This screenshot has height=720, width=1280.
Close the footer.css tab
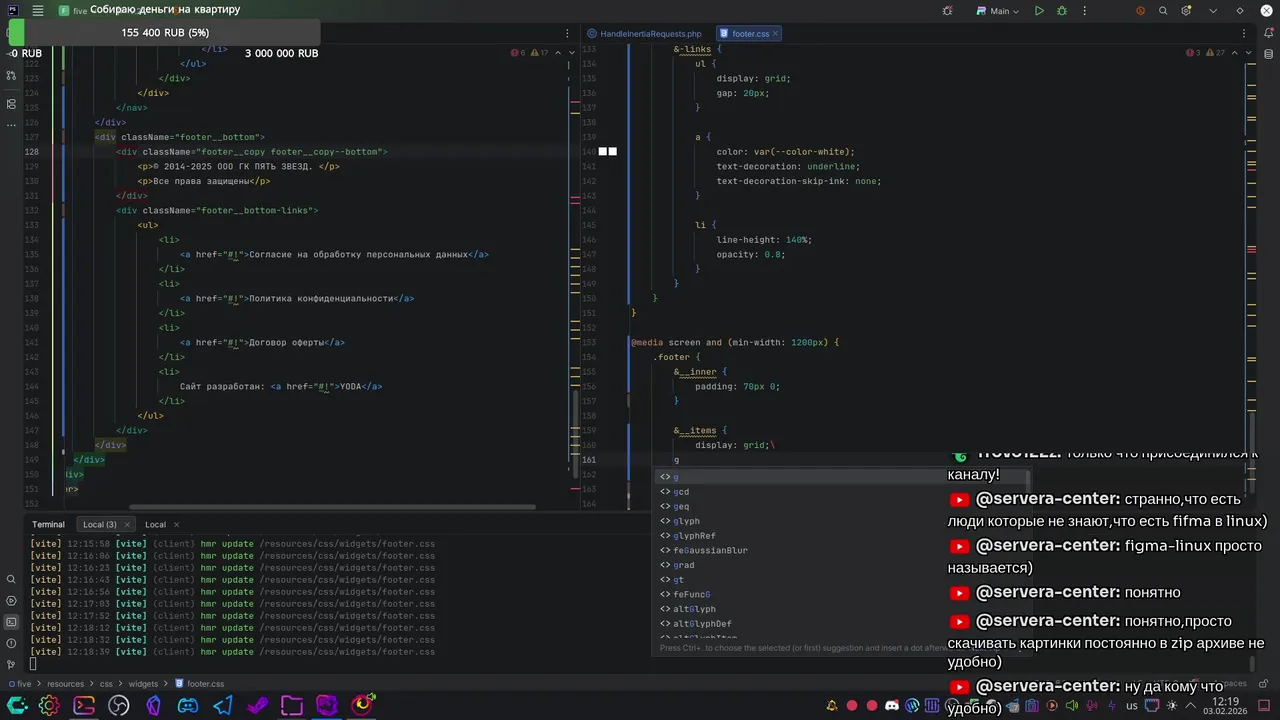tap(775, 33)
